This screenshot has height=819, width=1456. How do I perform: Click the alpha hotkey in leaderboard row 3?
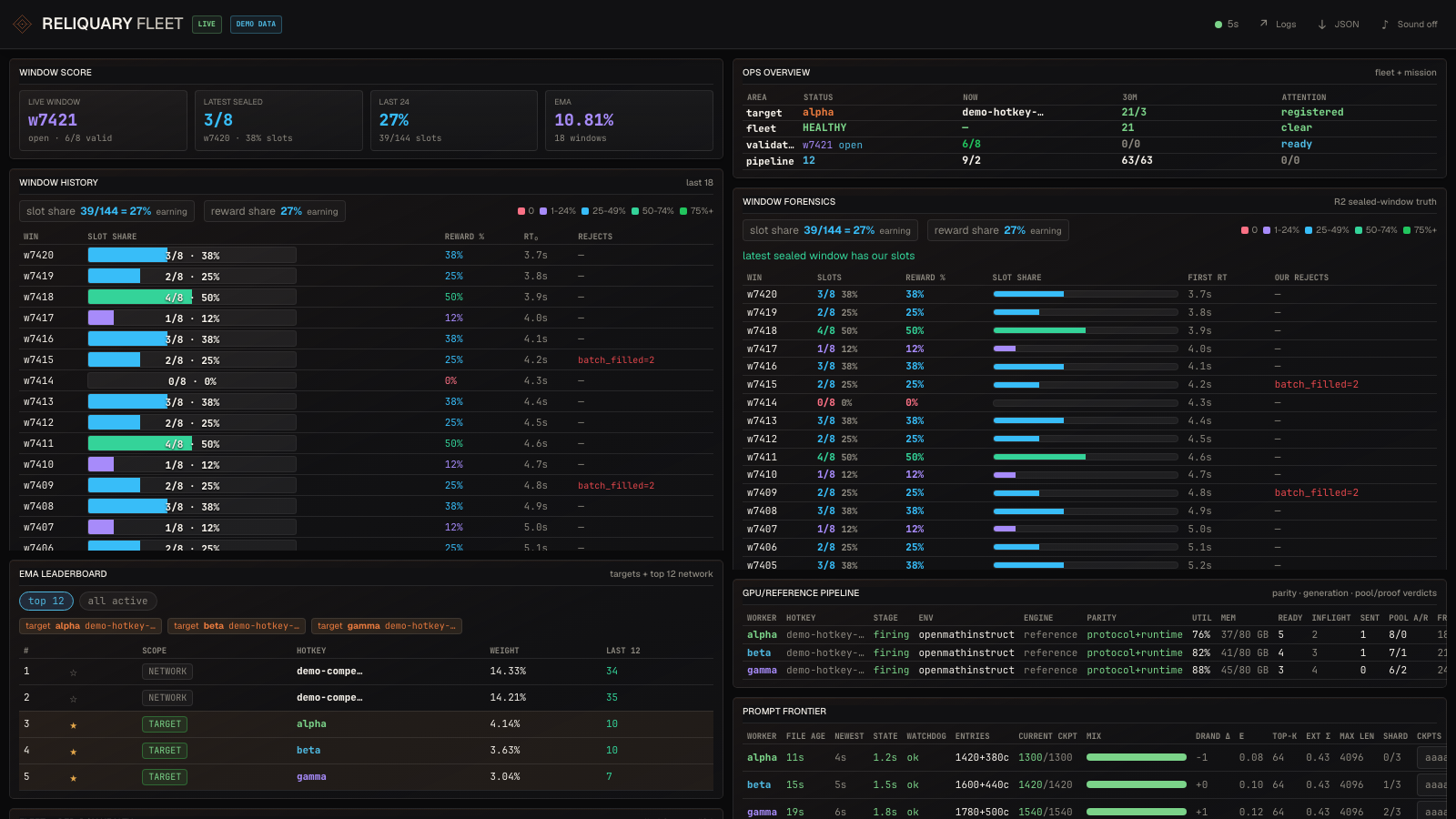click(311, 724)
